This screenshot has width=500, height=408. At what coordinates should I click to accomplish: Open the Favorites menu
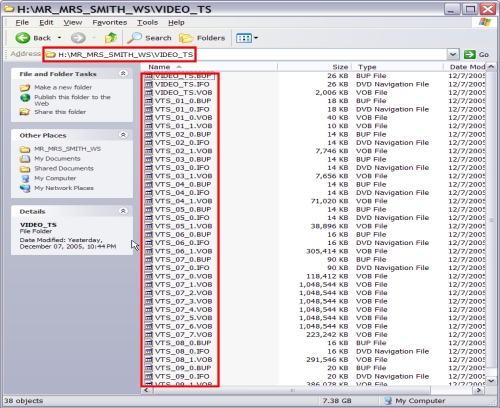[110, 23]
